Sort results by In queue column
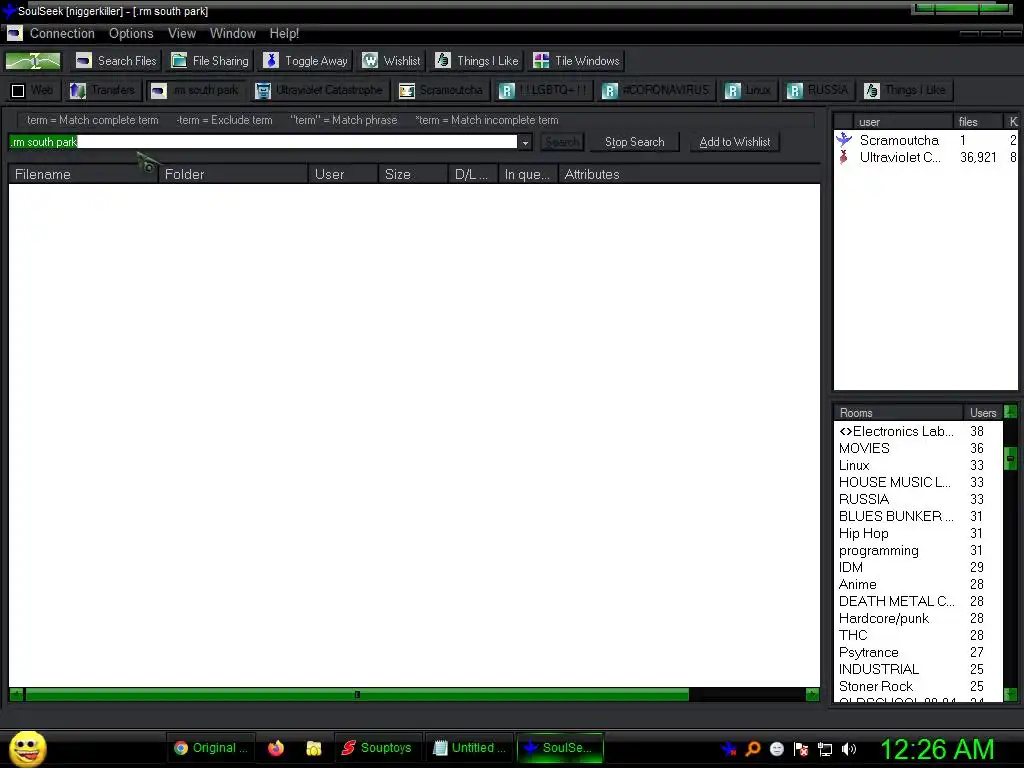The image size is (1024, 768). [528, 174]
